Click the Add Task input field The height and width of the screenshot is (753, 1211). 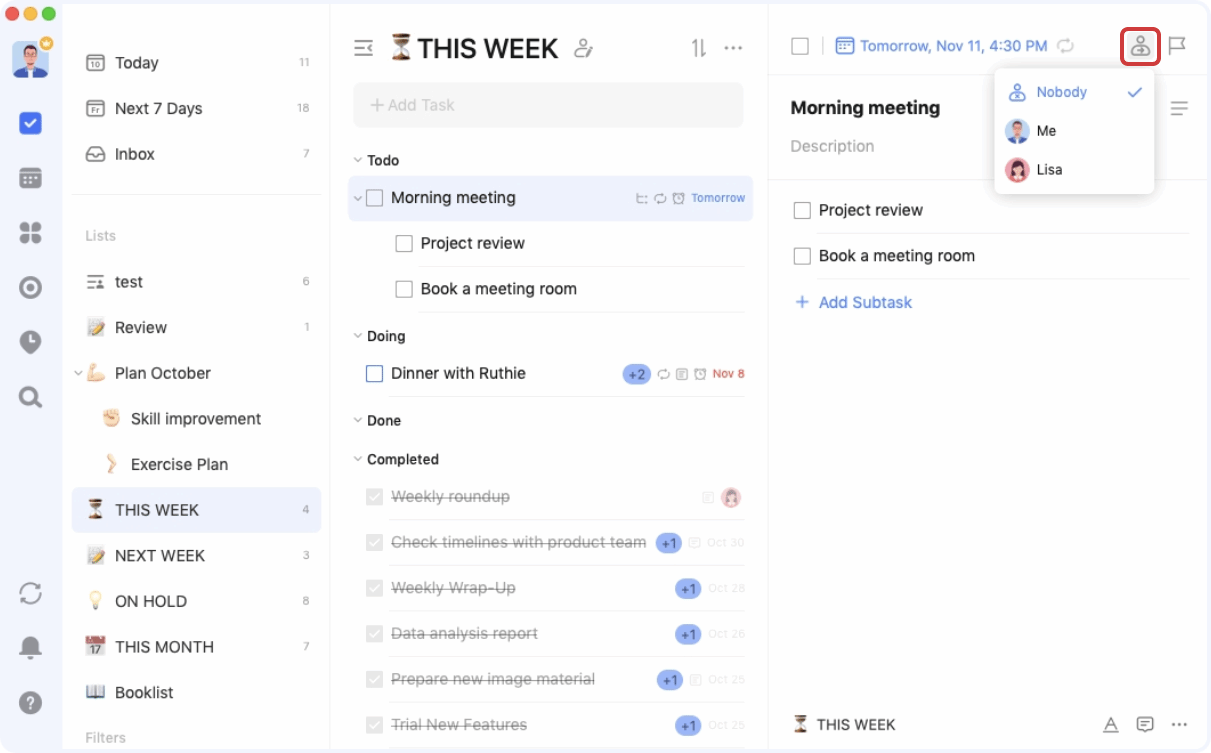tap(548, 104)
